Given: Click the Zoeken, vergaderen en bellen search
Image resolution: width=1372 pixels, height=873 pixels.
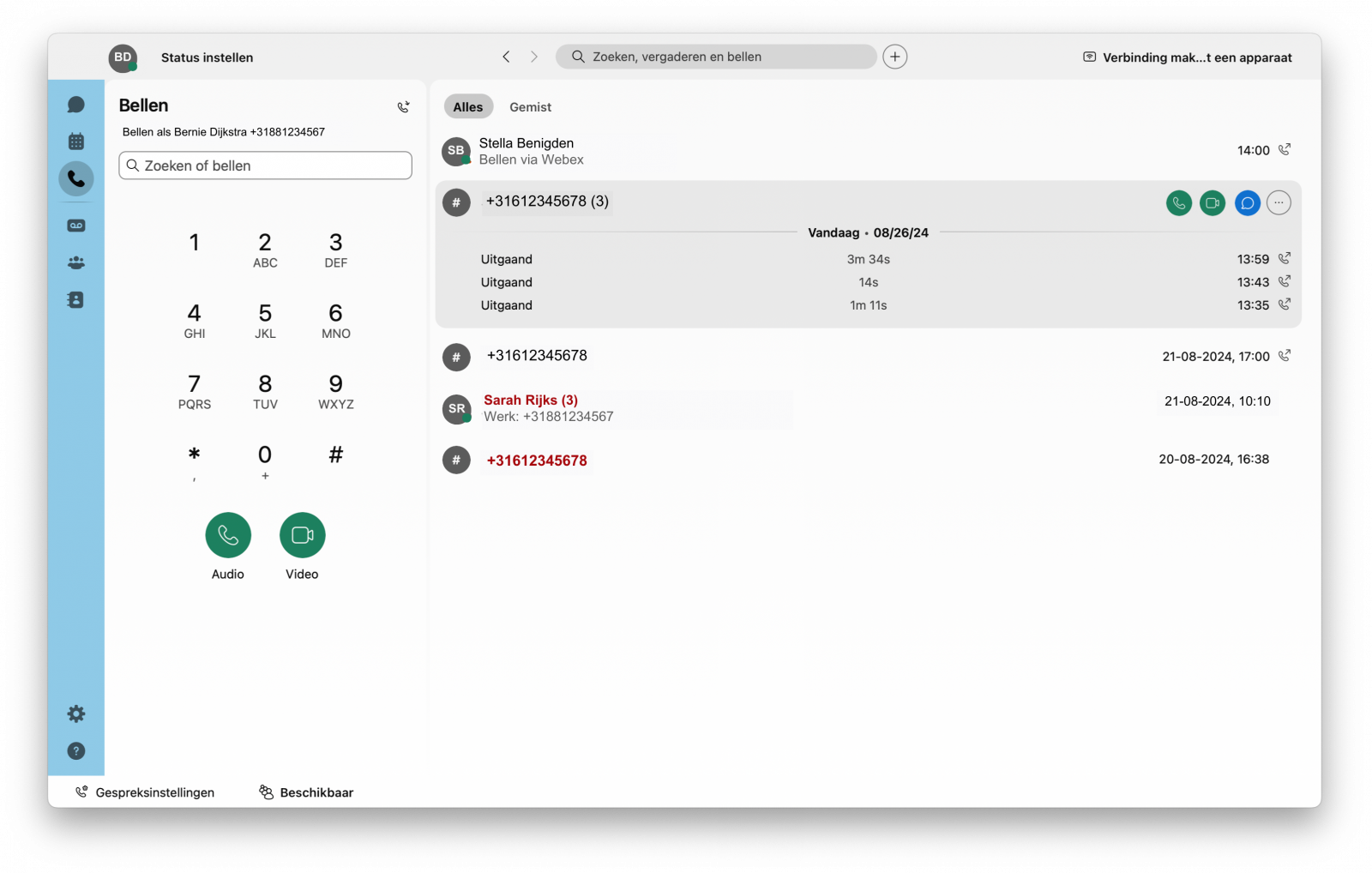Looking at the screenshot, I should point(716,57).
